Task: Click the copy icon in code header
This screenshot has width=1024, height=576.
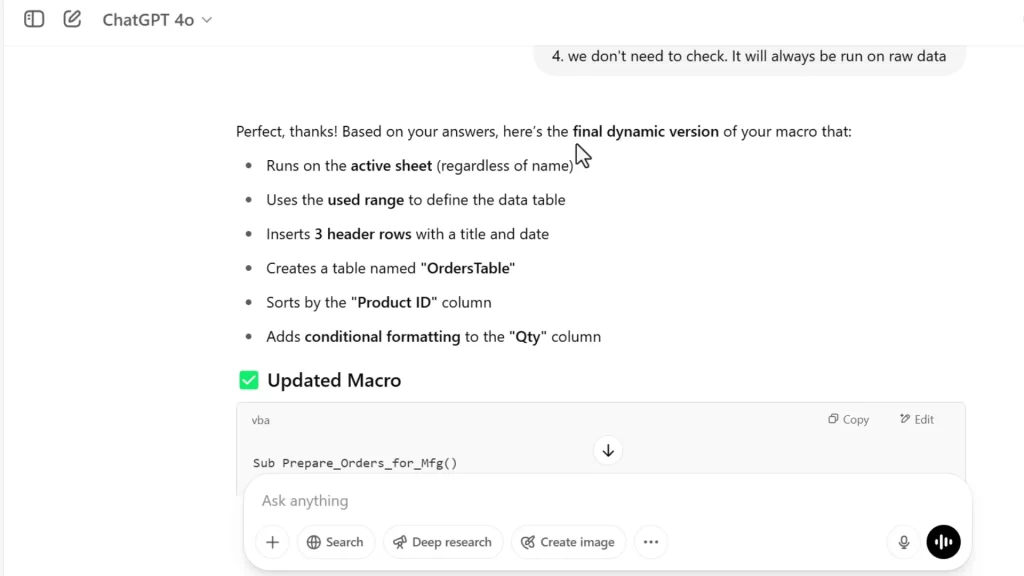Action: [x=833, y=419]
